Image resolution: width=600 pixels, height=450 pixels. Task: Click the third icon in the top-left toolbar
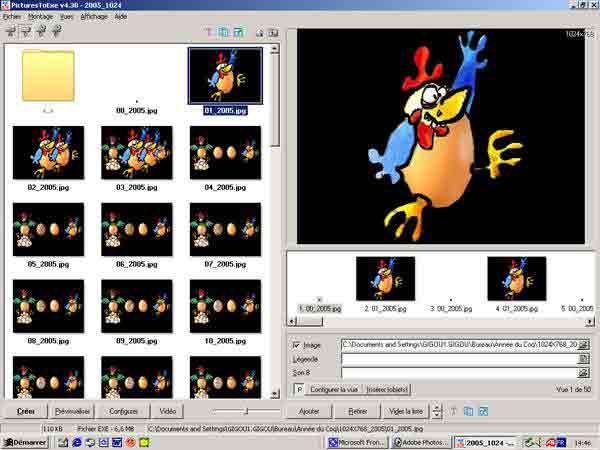pos(41,31)
